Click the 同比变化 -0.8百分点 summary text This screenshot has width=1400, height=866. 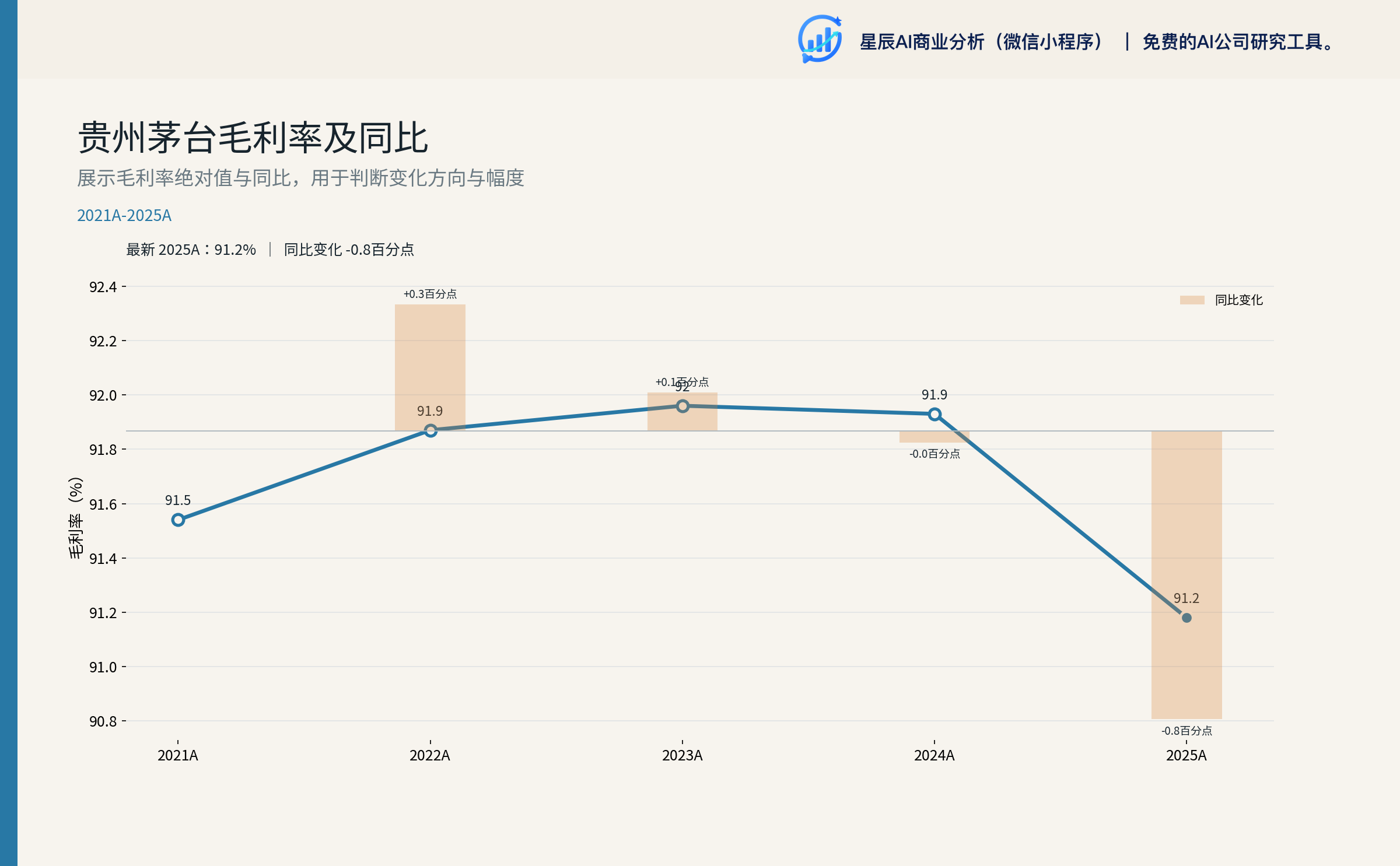point(349,250)
